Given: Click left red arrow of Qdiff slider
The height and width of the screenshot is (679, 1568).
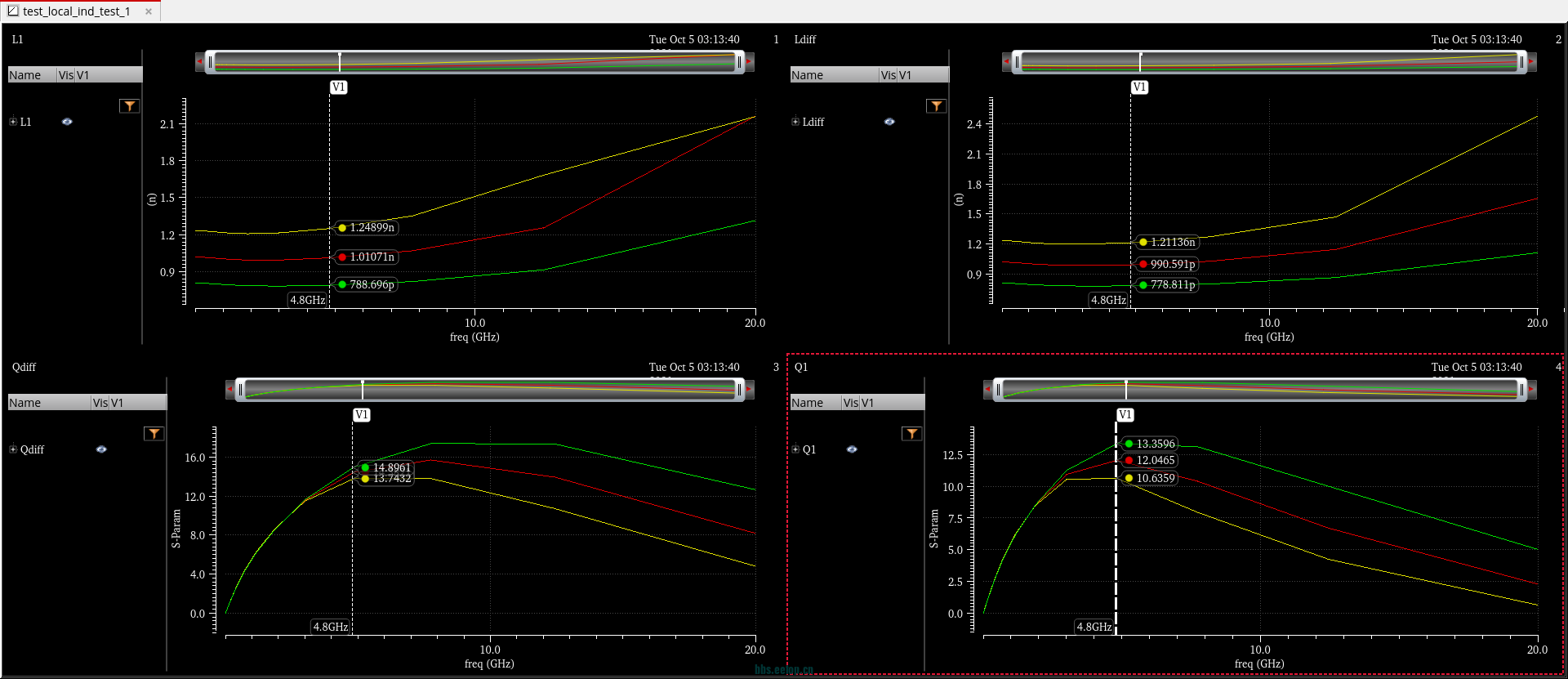Looking at the screenshot, I should 229,389.
